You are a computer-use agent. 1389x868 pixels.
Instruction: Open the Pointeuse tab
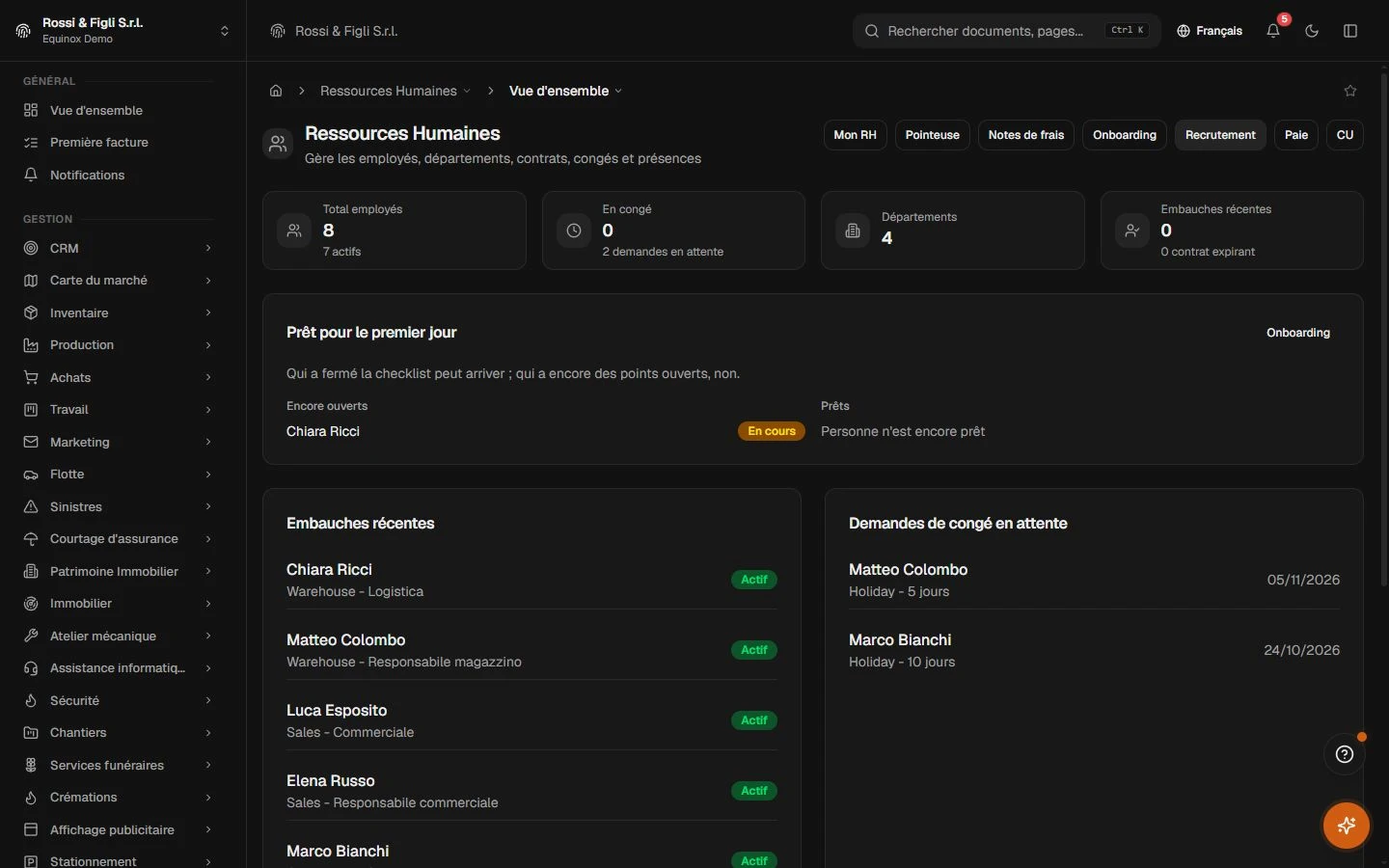coord(932,135)
